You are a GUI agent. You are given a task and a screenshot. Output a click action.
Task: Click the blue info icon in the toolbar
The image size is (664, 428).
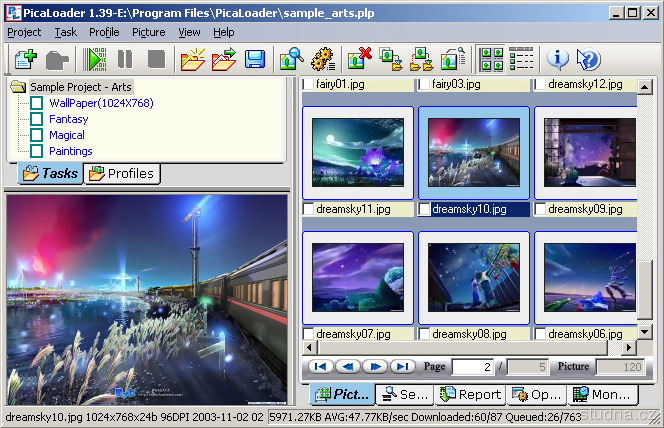coord(558,58)
